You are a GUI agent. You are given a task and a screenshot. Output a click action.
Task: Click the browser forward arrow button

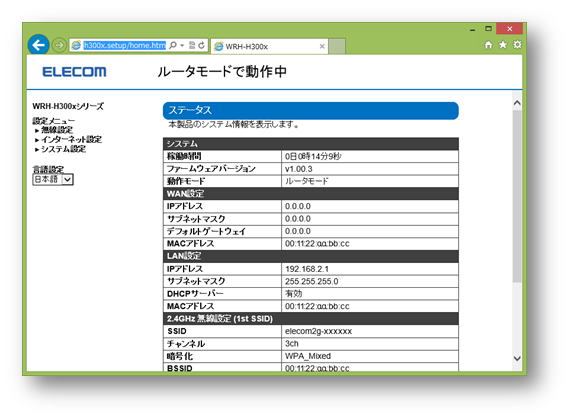58,45
